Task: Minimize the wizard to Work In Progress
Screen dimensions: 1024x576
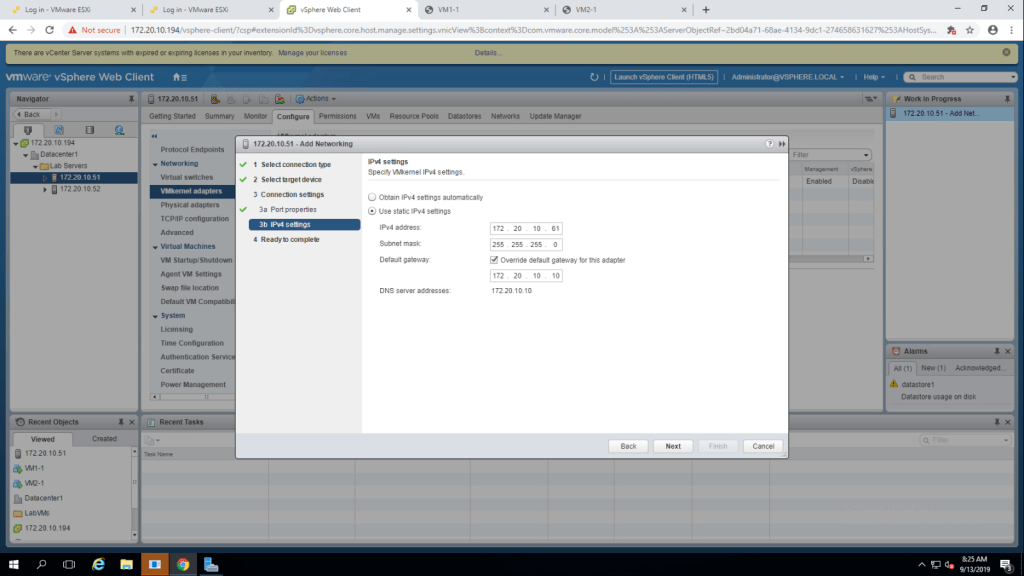Action: 781,144
